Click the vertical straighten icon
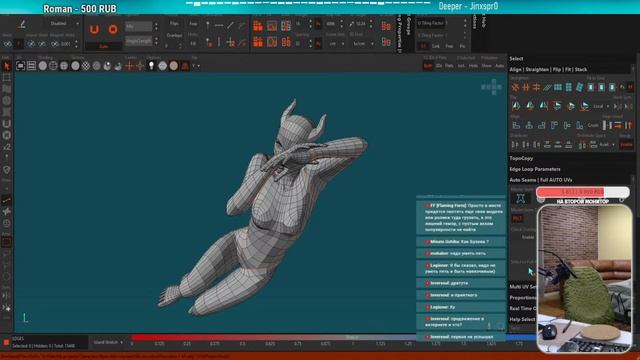The image size is (640, 360). [x=526, y=87]
